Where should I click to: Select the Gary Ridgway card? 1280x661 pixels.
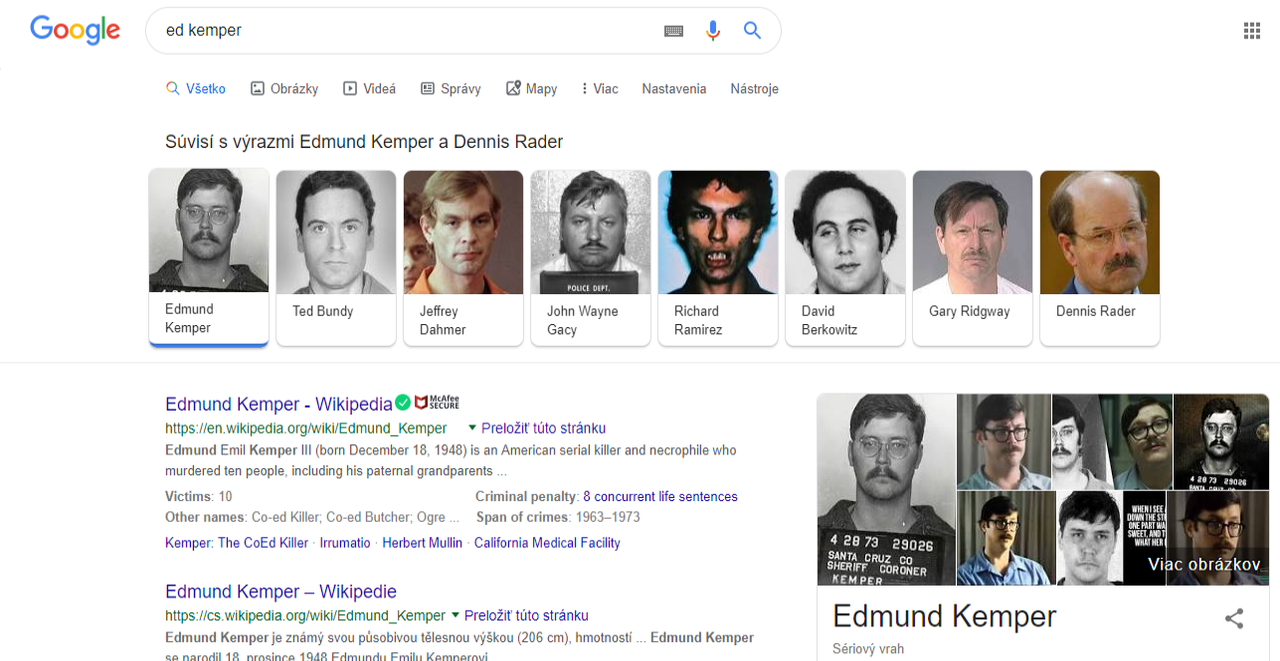click(x=973, y=258)
